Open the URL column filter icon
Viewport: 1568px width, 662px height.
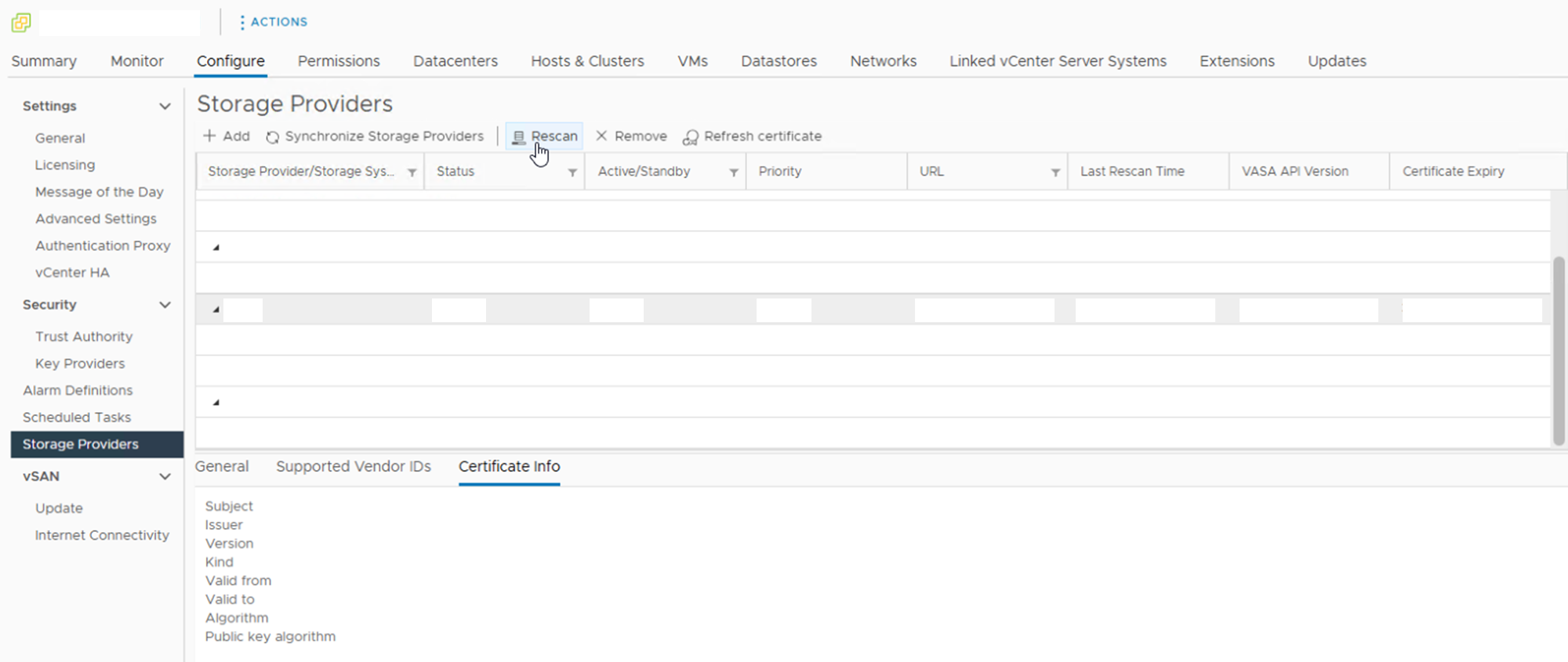tap(1055, 172)
